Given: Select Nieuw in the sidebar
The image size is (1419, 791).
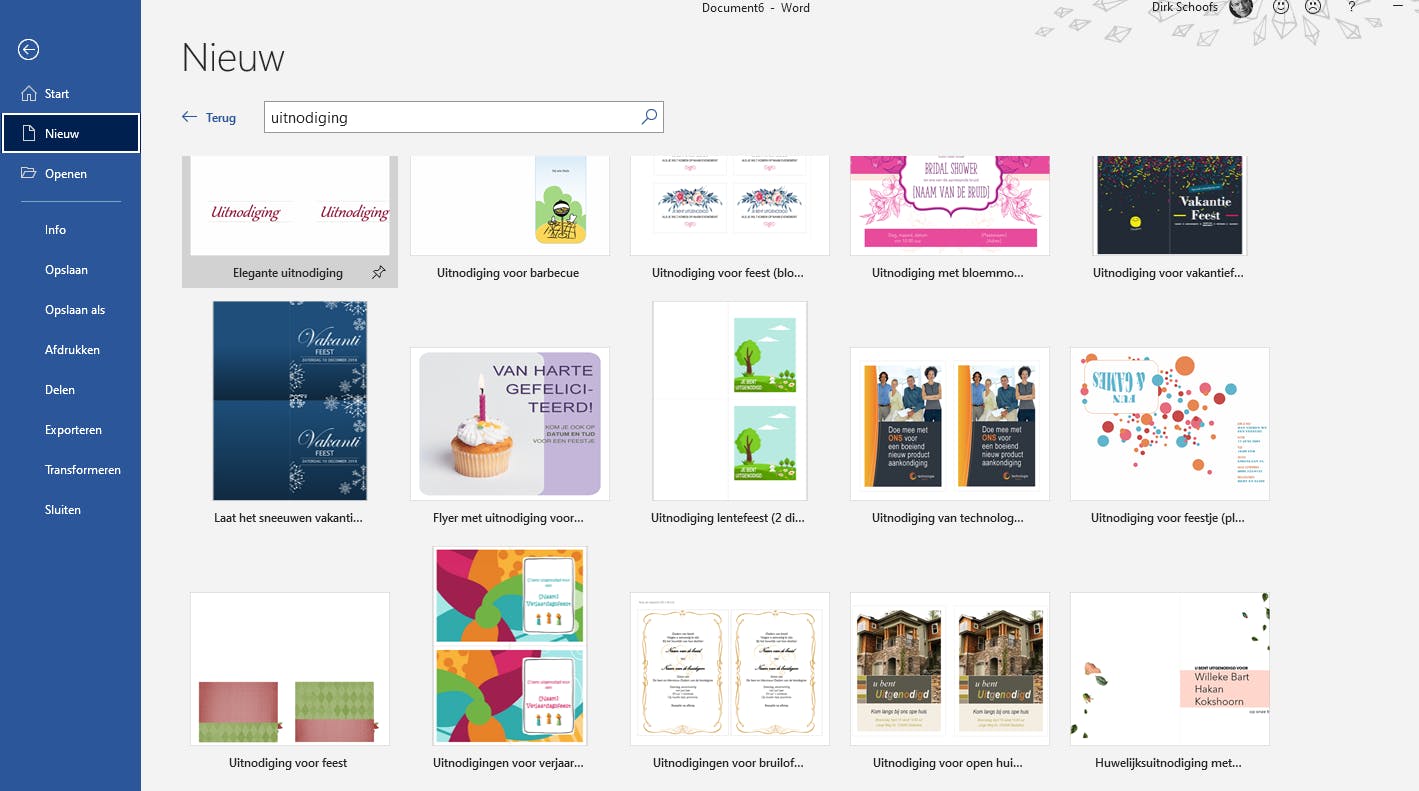Looking at the screenshot, I should [x=70, y=134].
